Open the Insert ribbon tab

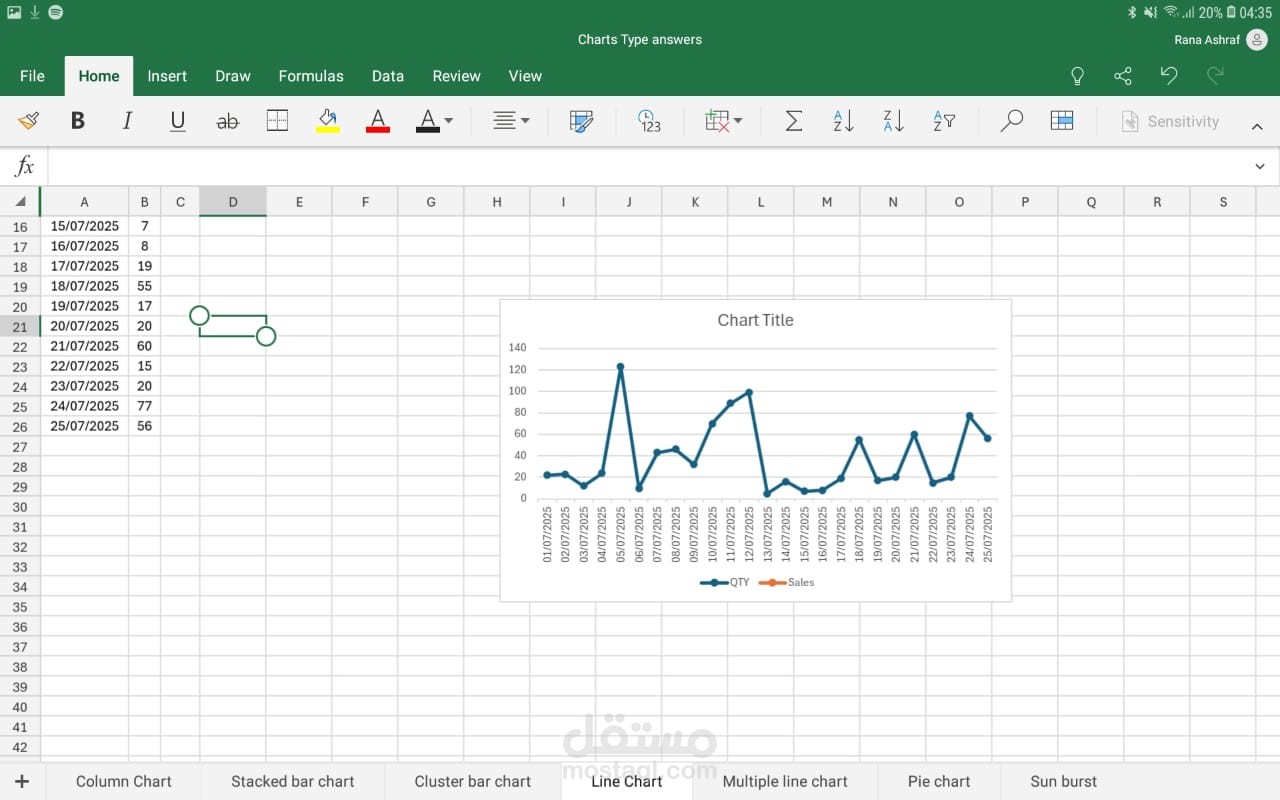tap(167, 76)
